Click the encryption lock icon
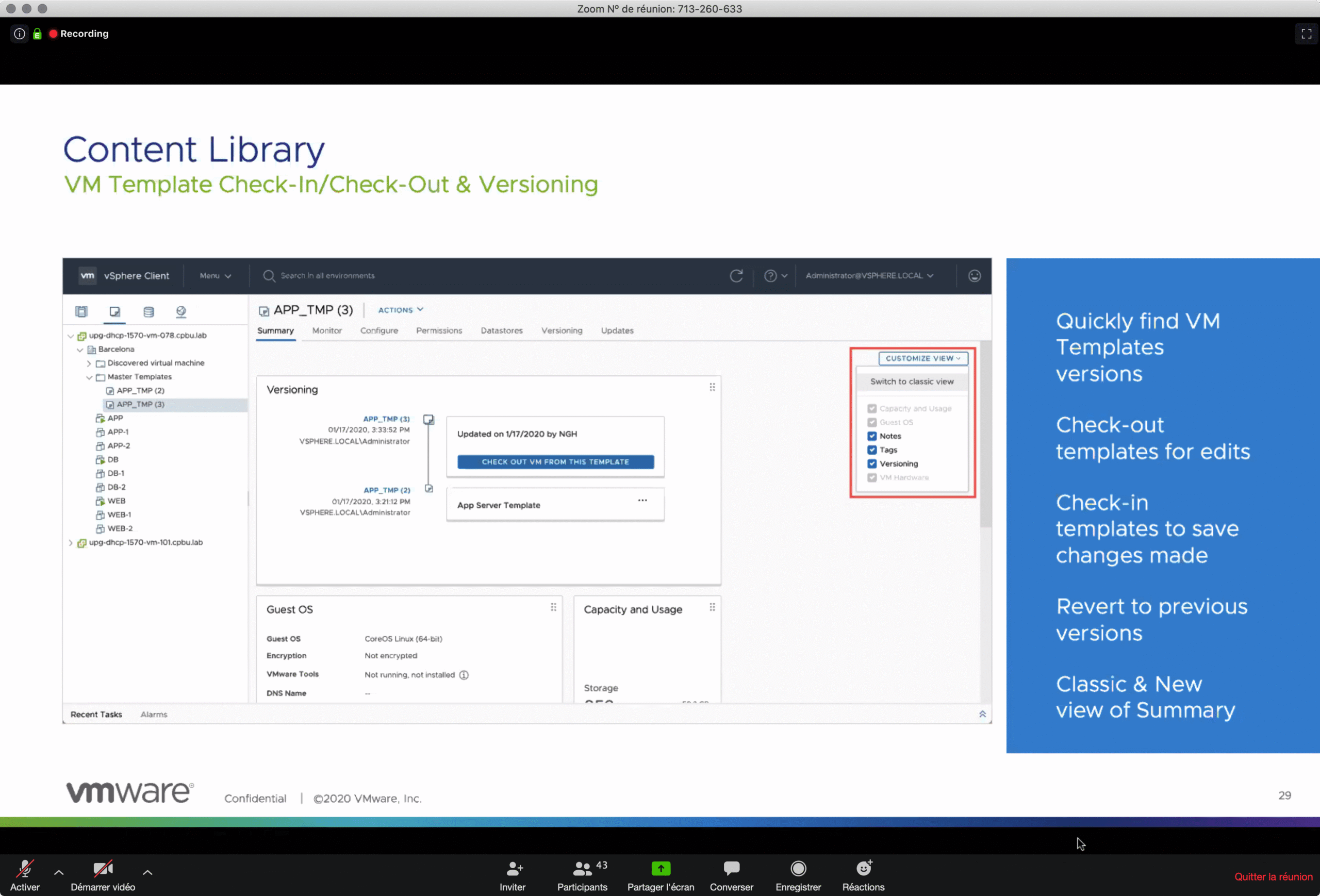Viewport: 1320px width, 896px height. click(x=38, y=34)
